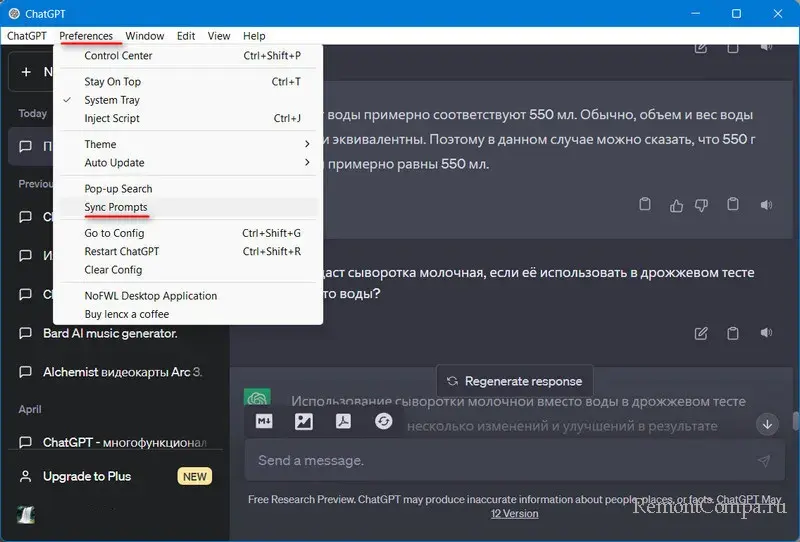
Task: Toggle the Inject Script menu option
Action: pos(112,118)
